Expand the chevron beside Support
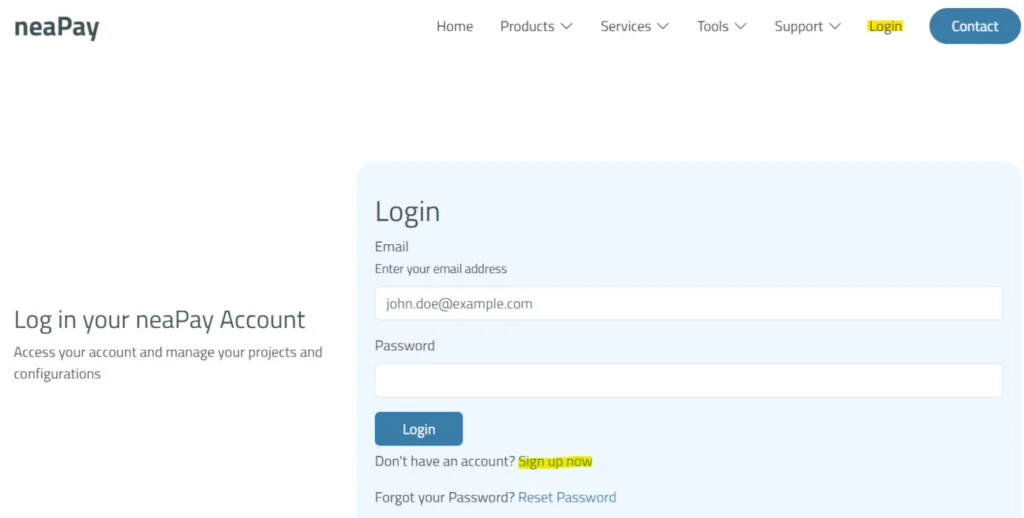Image resolution: width=1024 pixels, height=518 pixels. (835, 26)
